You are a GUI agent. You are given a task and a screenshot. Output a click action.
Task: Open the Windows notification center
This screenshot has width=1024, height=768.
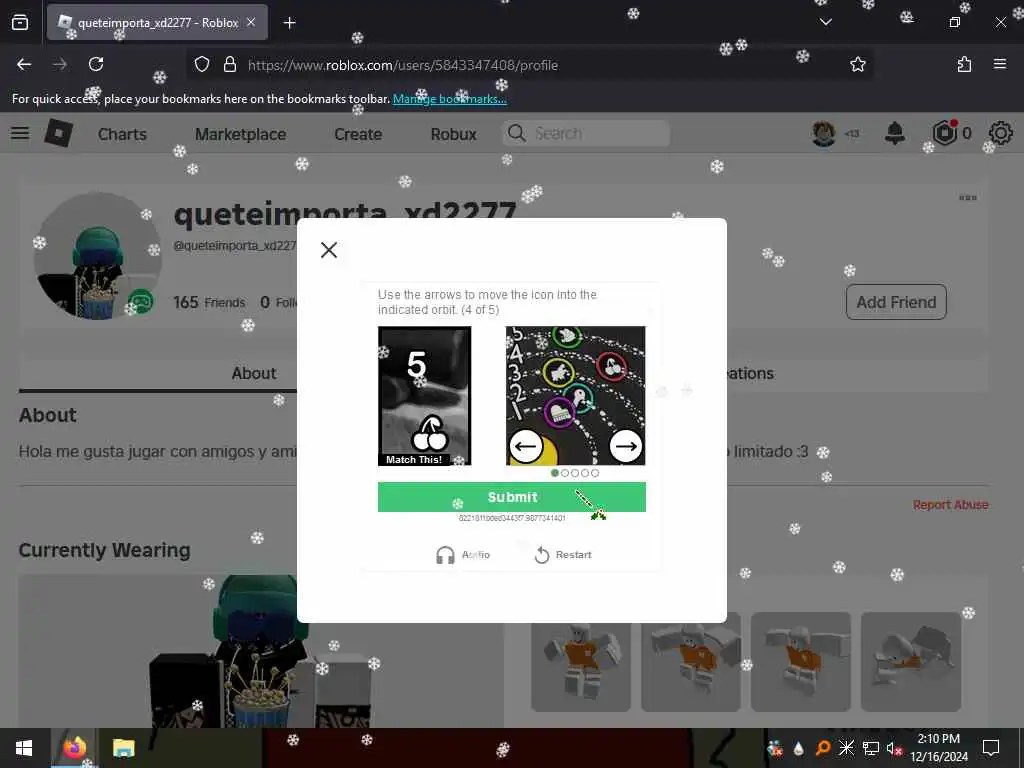(991, 748)
